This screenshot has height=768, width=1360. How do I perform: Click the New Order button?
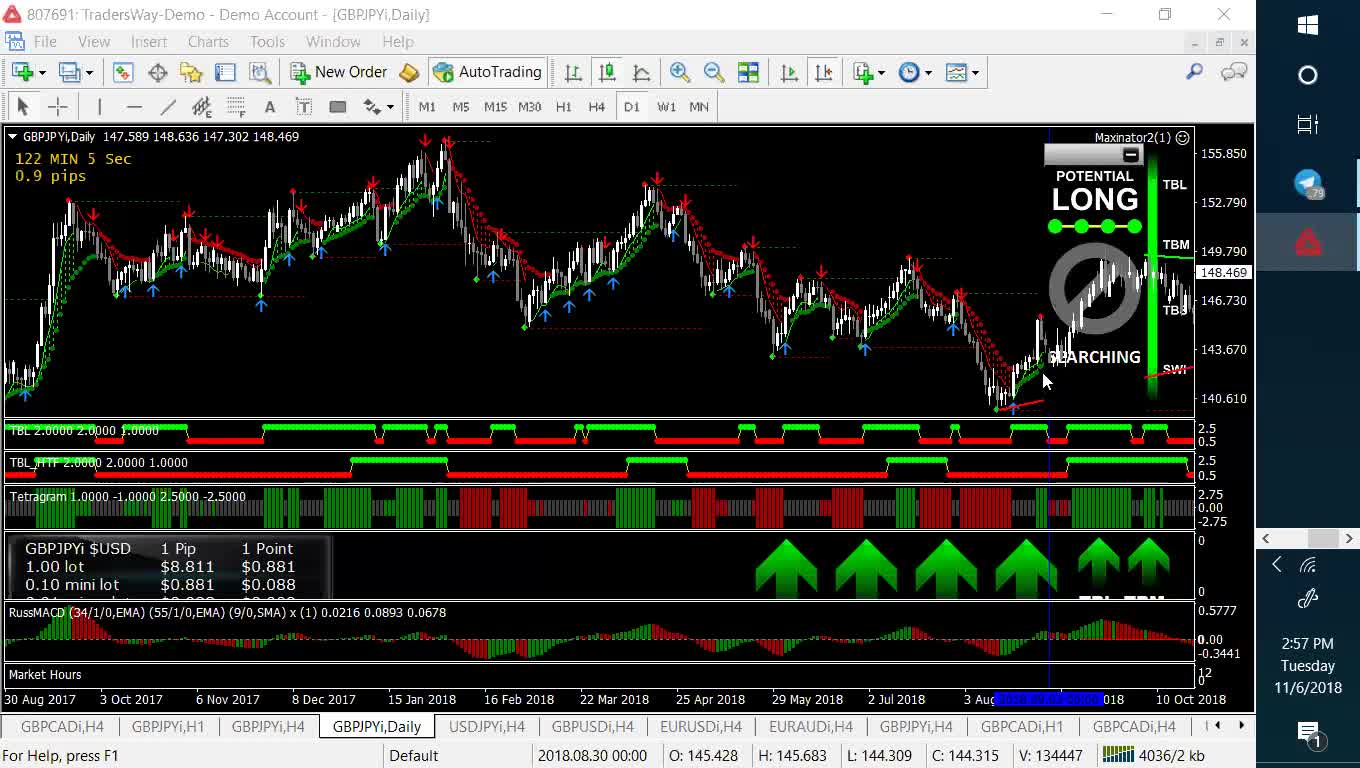(338, 72)
